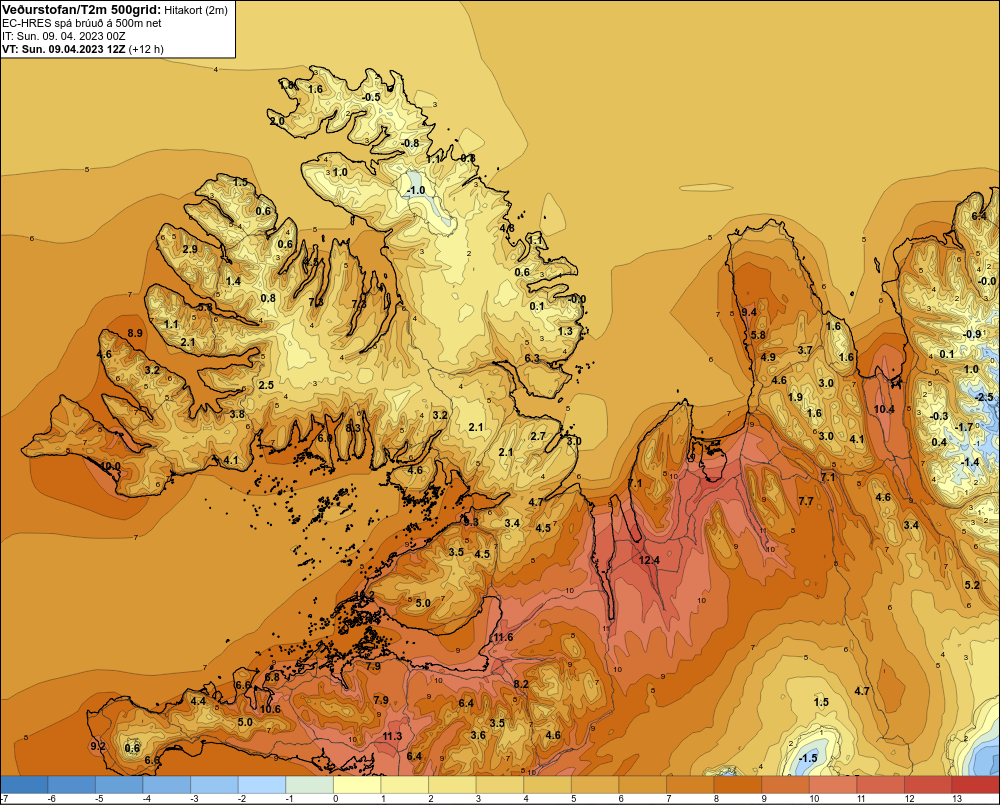Click the 10.6 temperature value
The height and width of the screenshot is (805, 1000).
tap(270, 709)
